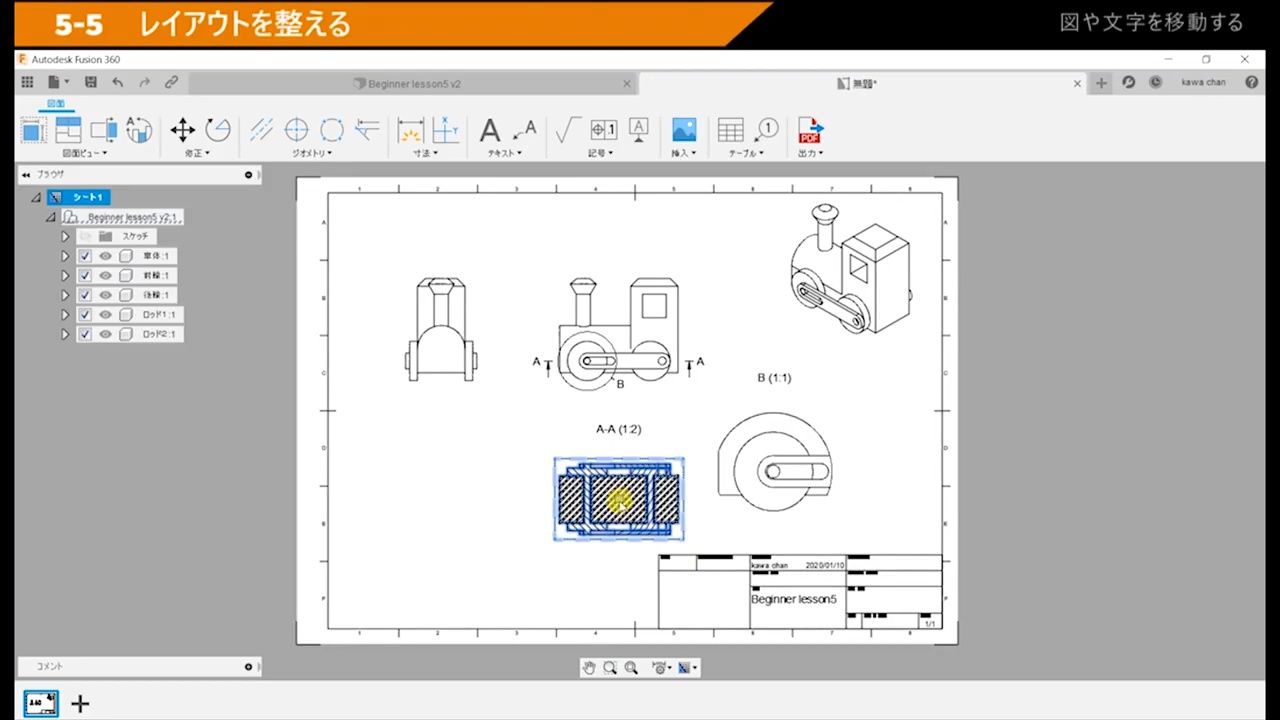The height and width of the screenshot is (720, 1280).
Task: Hide 後輪:1 with its eye icon
Action: 105,295
